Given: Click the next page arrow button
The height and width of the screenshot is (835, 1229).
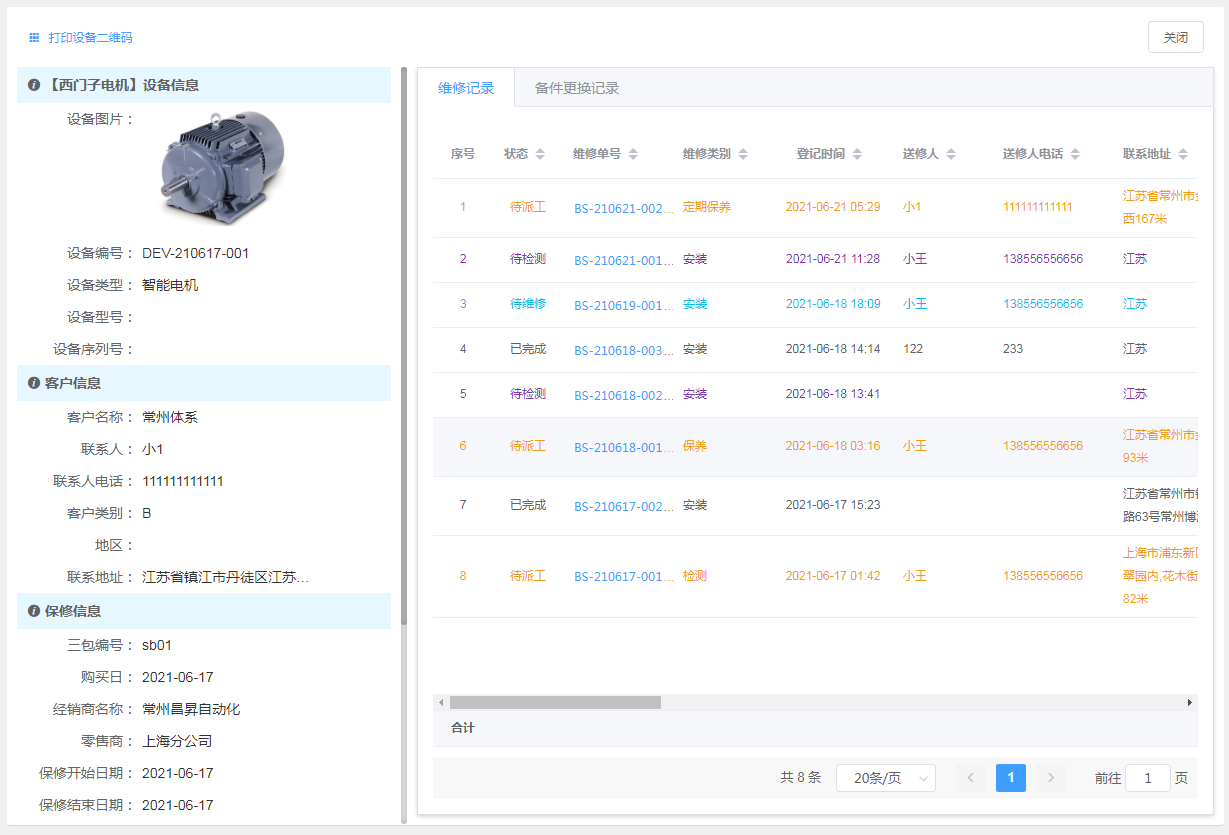Looking at the screenshot, I should coord(1050,778).
